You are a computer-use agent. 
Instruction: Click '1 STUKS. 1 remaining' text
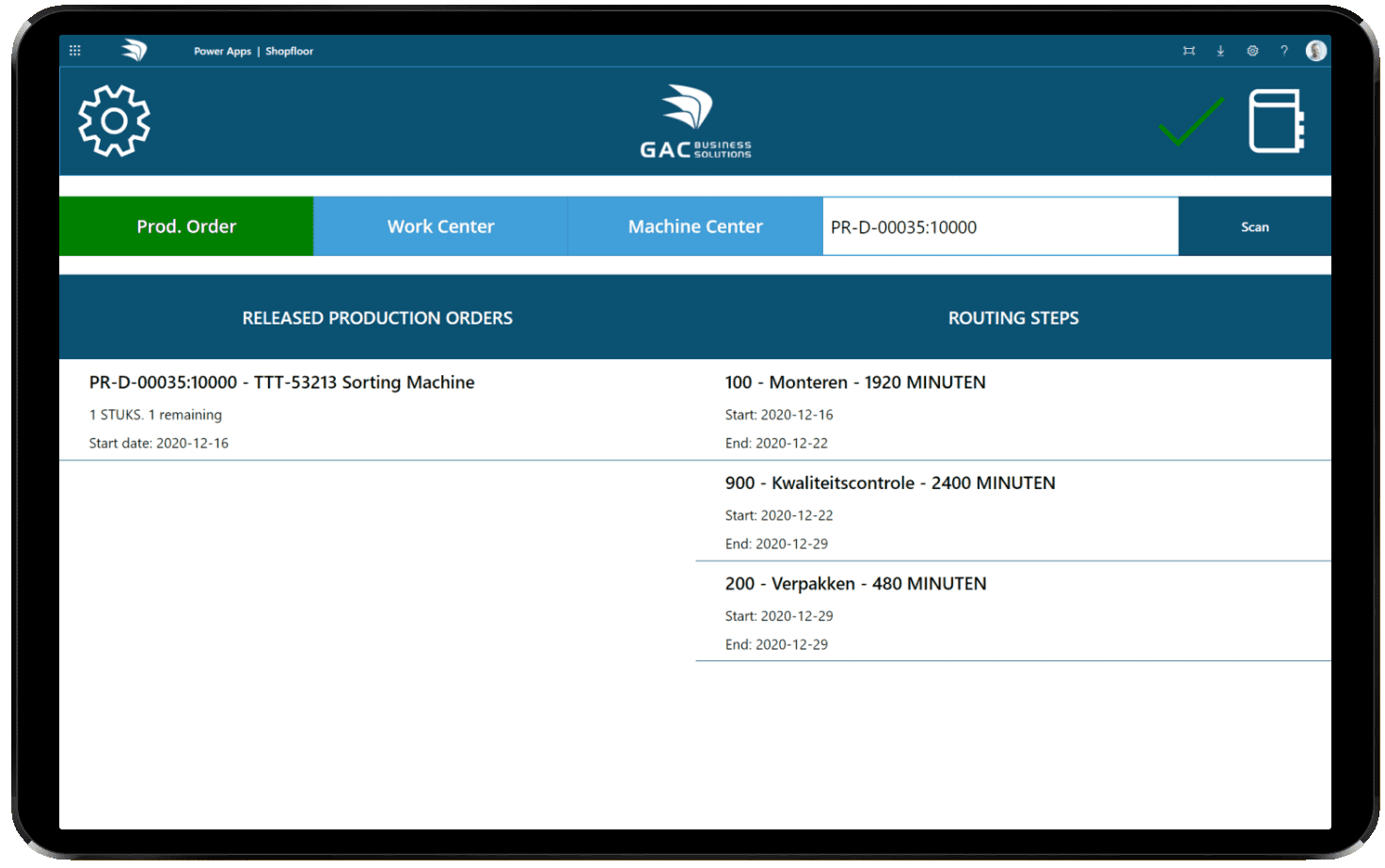click(155, 415)
